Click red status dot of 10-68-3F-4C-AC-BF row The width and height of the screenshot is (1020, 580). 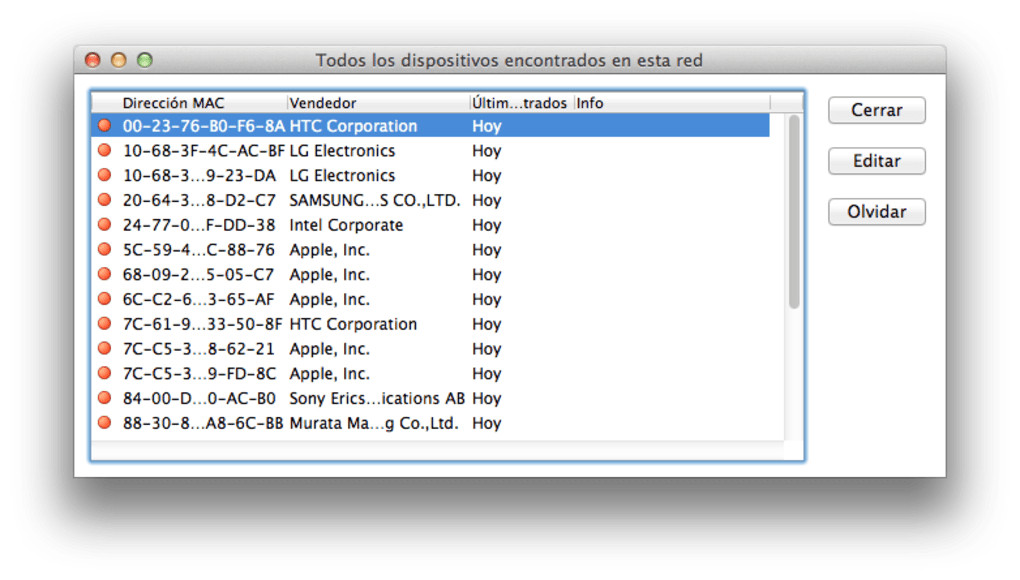(105, 150)
